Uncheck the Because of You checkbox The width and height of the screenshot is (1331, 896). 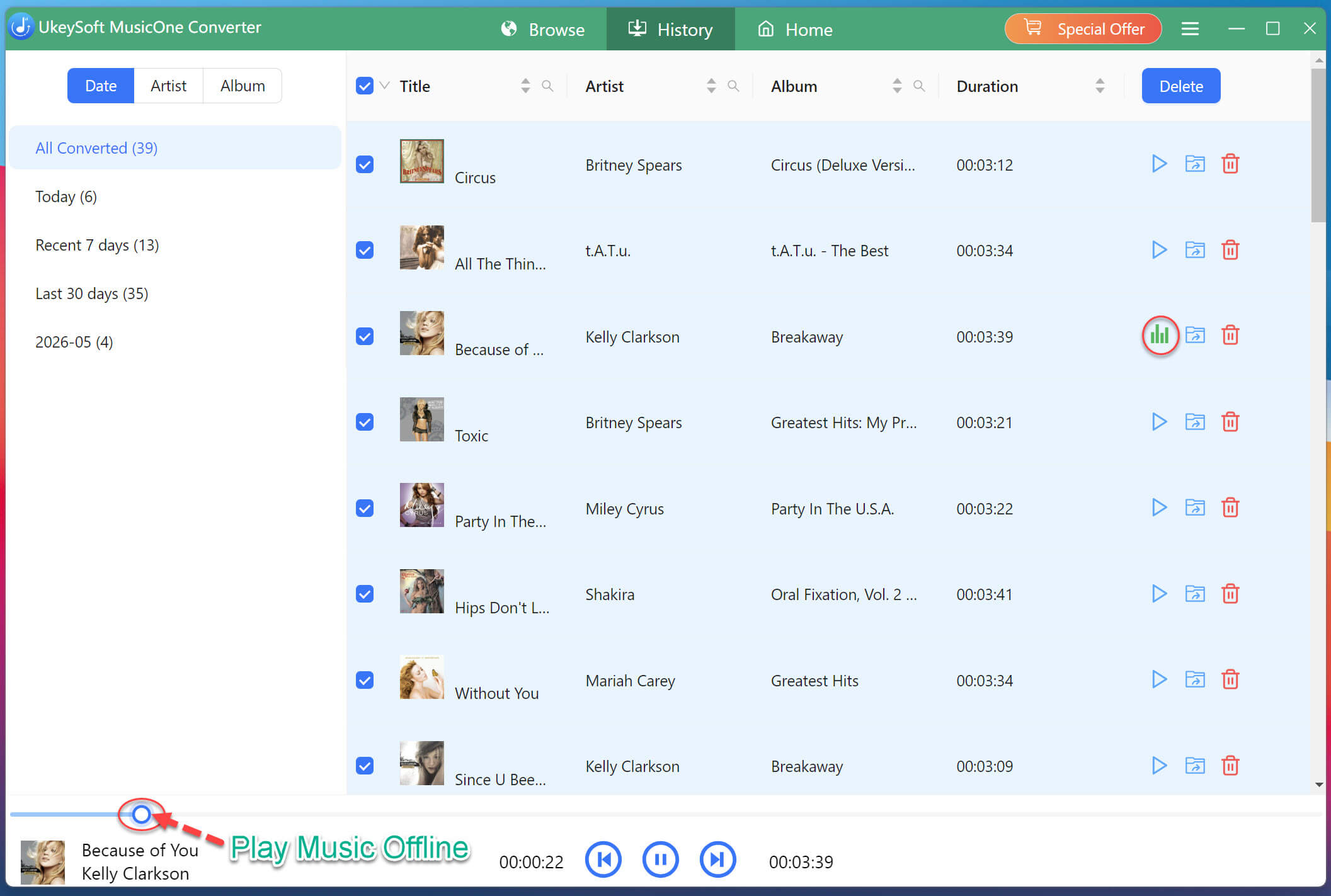tap(365, 336)
